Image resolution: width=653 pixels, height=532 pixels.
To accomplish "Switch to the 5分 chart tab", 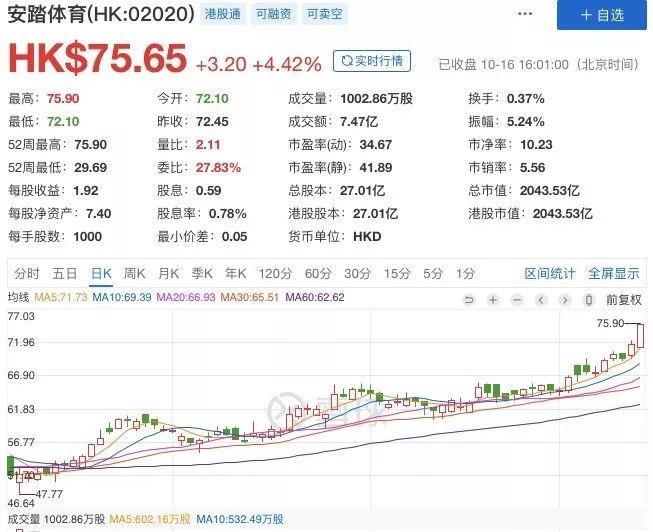I will [x=433, y=274].
